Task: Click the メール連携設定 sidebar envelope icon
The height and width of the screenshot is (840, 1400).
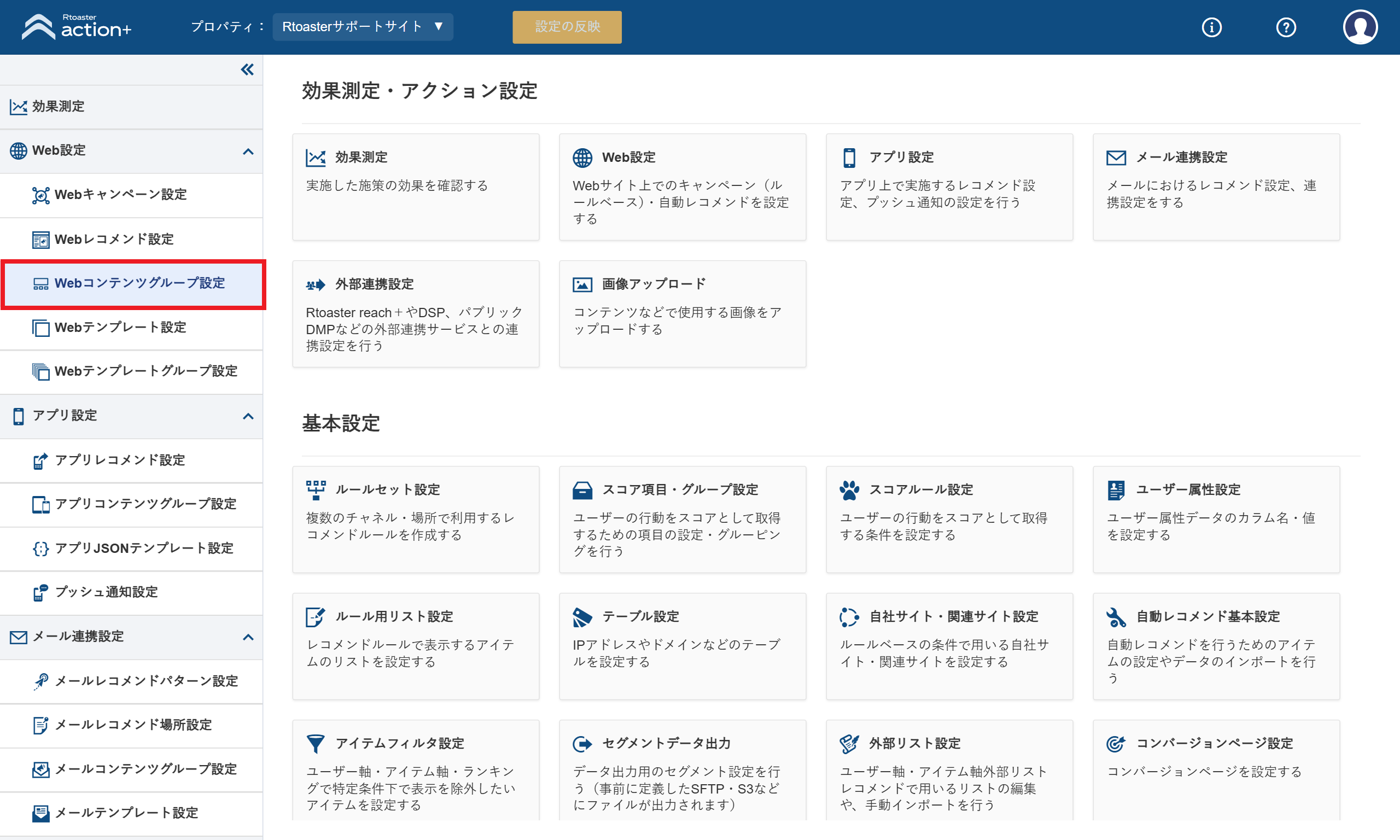Action: [18, 637]
